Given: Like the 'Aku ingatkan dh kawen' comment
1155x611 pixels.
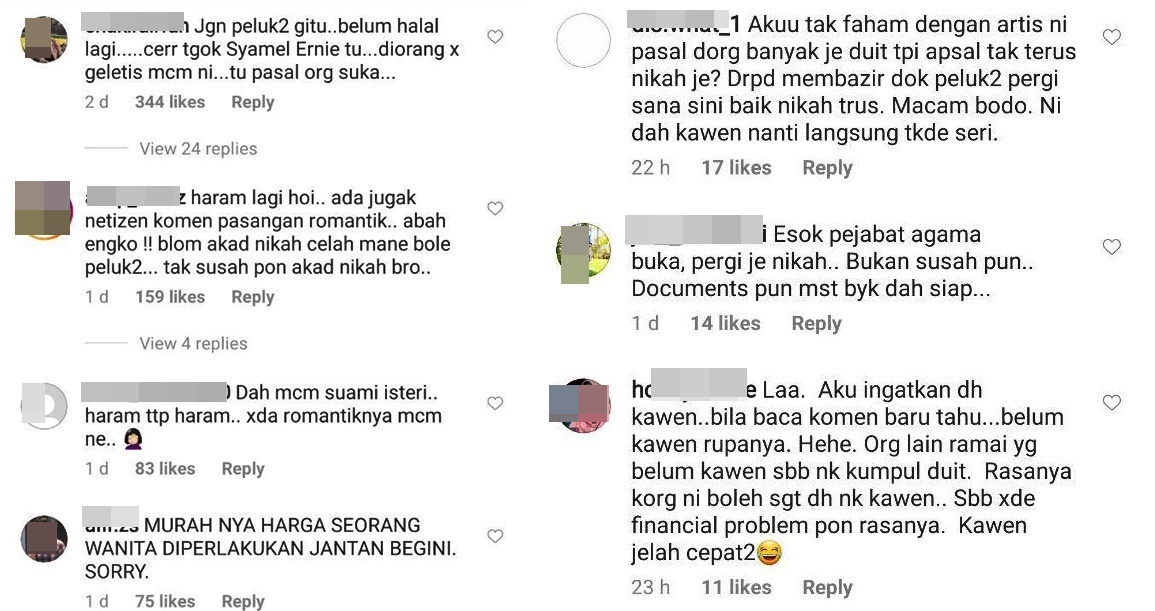Looking at the screenshot, I should 1112,402.
